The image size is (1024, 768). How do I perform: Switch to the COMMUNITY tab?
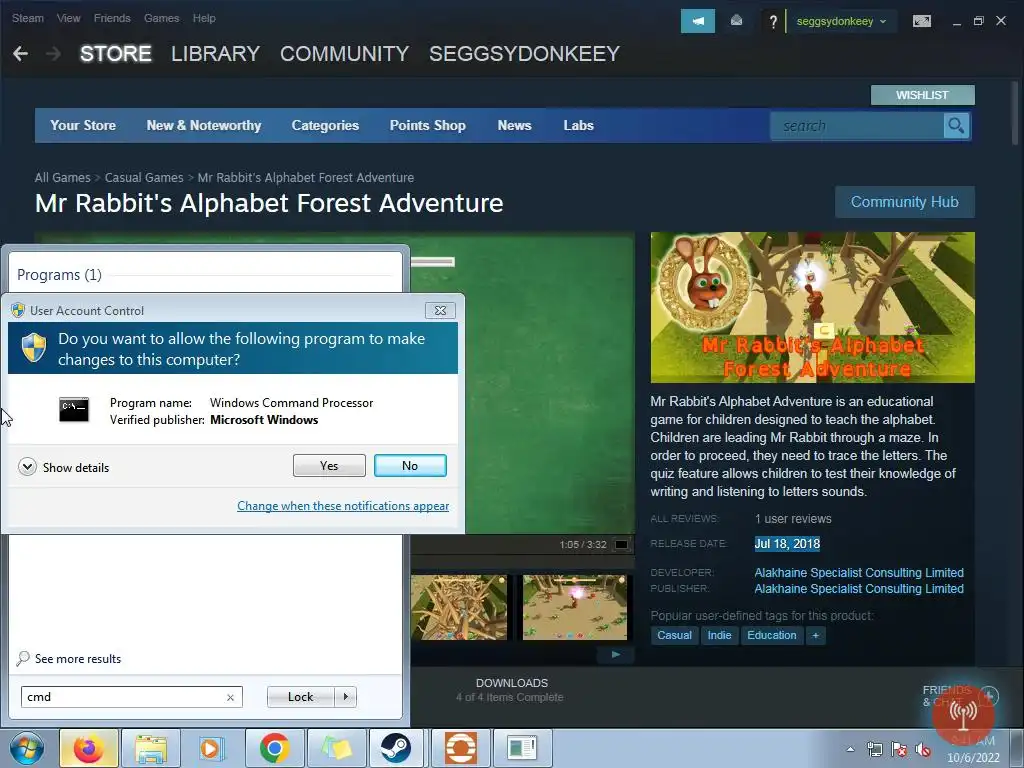pyautogui.click(x=344, y=54)
